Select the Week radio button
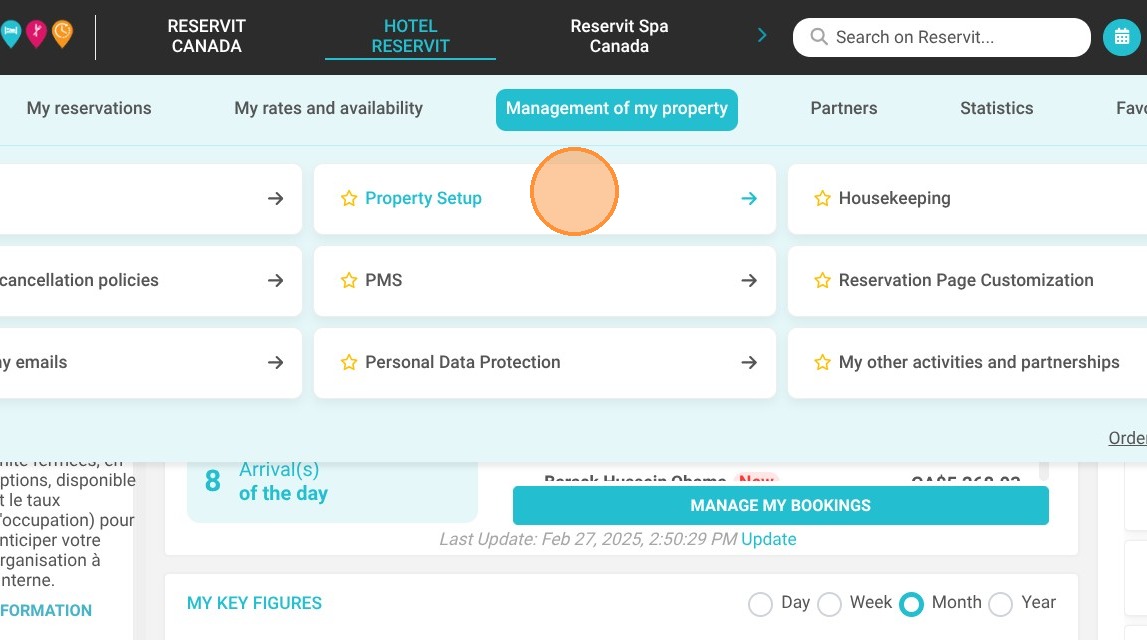Image resolution: width=1147 pixels, height=640 pixels. (829, 604)
